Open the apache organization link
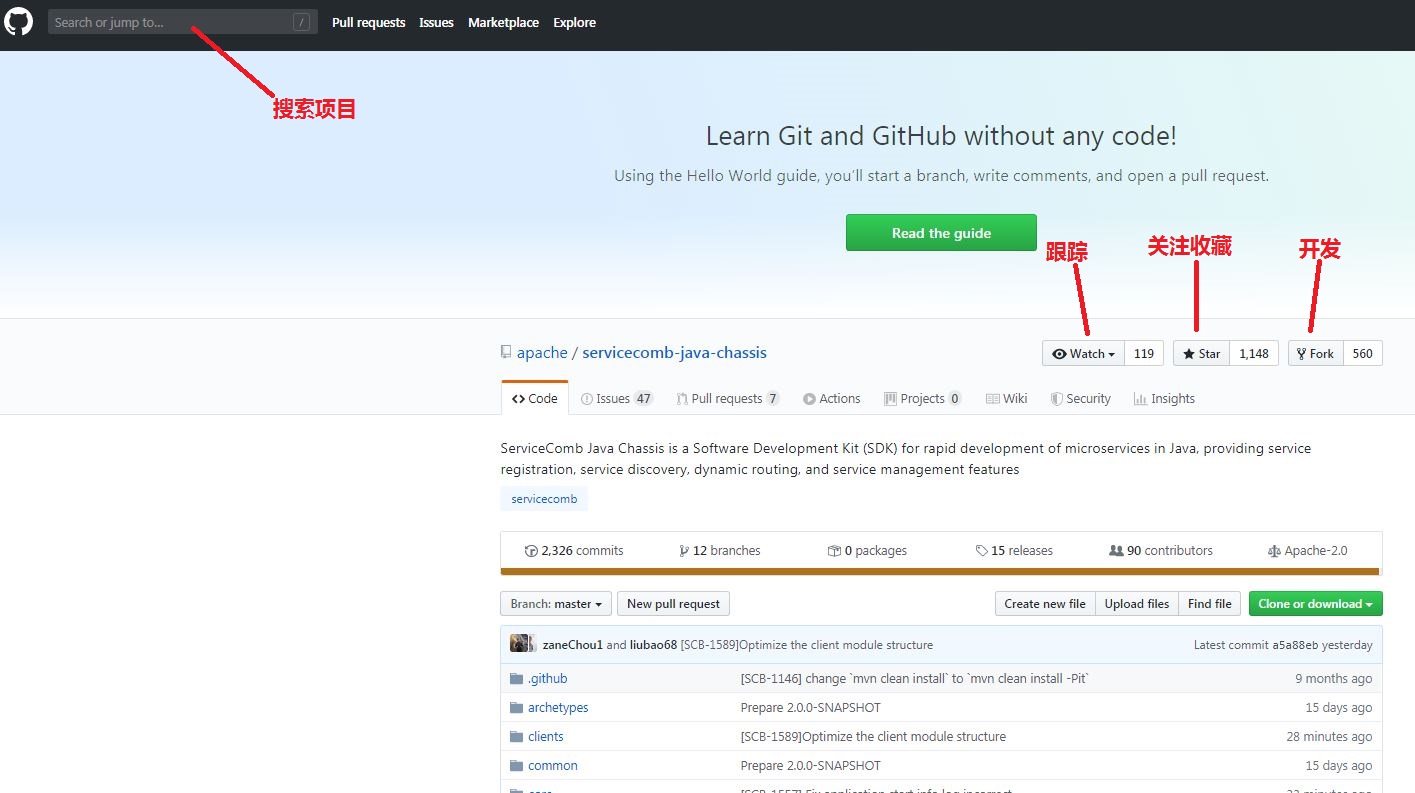The height and width of the screenshot is (793, 1415). pos(542,352)
